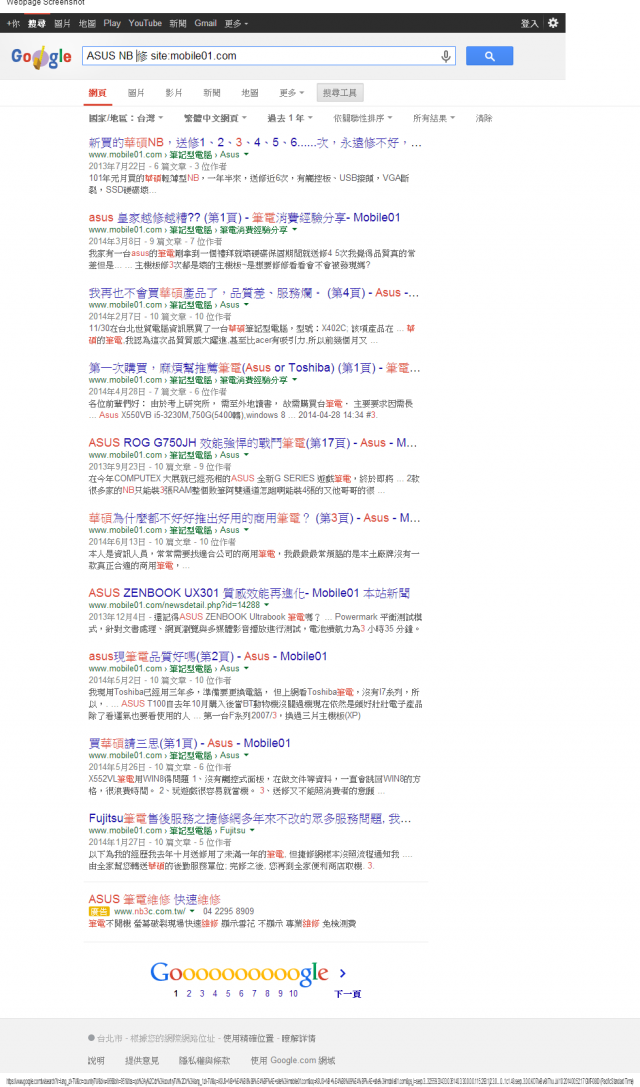
Task: Click 使用 Google.com 網域 footer link
Action: point(293,1061)
